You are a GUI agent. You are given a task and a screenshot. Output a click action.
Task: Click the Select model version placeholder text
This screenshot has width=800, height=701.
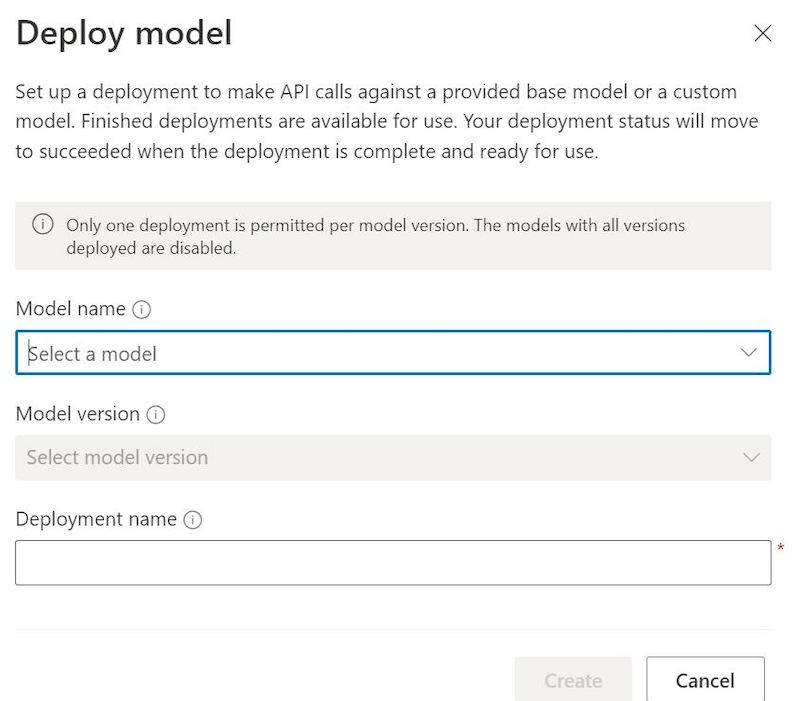click(x=116, y=457)
